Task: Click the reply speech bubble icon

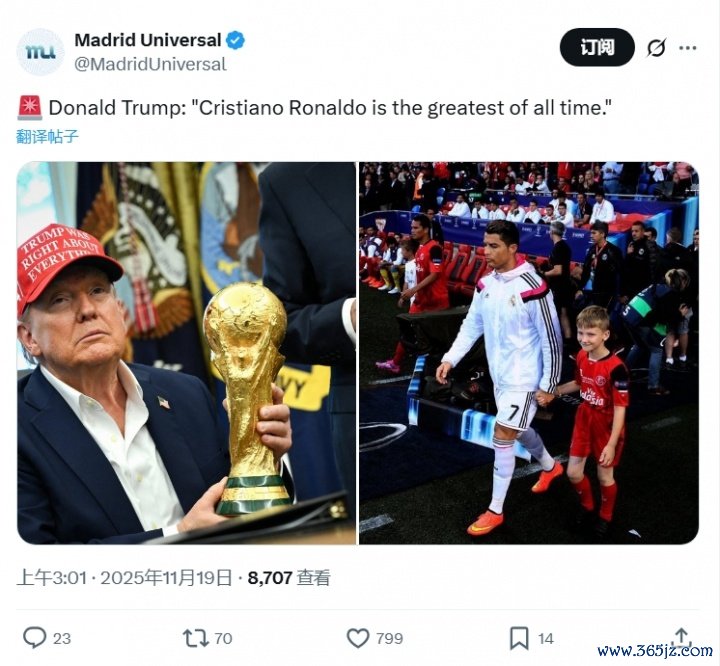Action: click(34, 638)
